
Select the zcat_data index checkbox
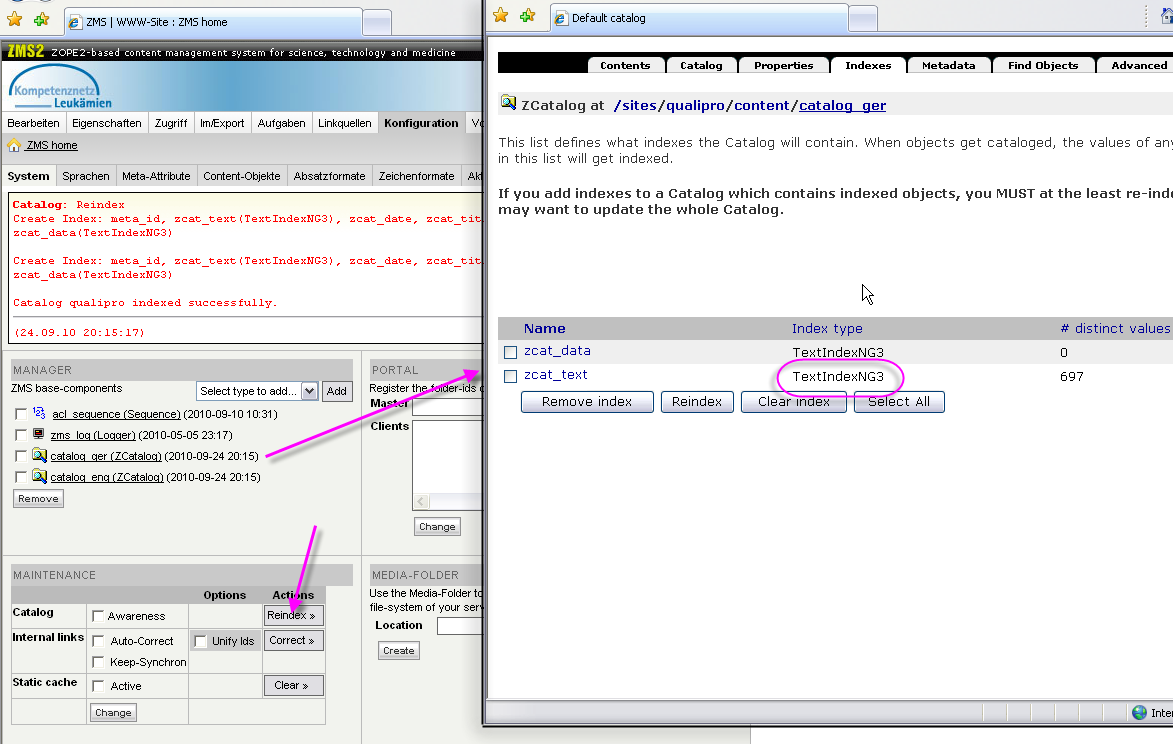[x=510, y=352]
